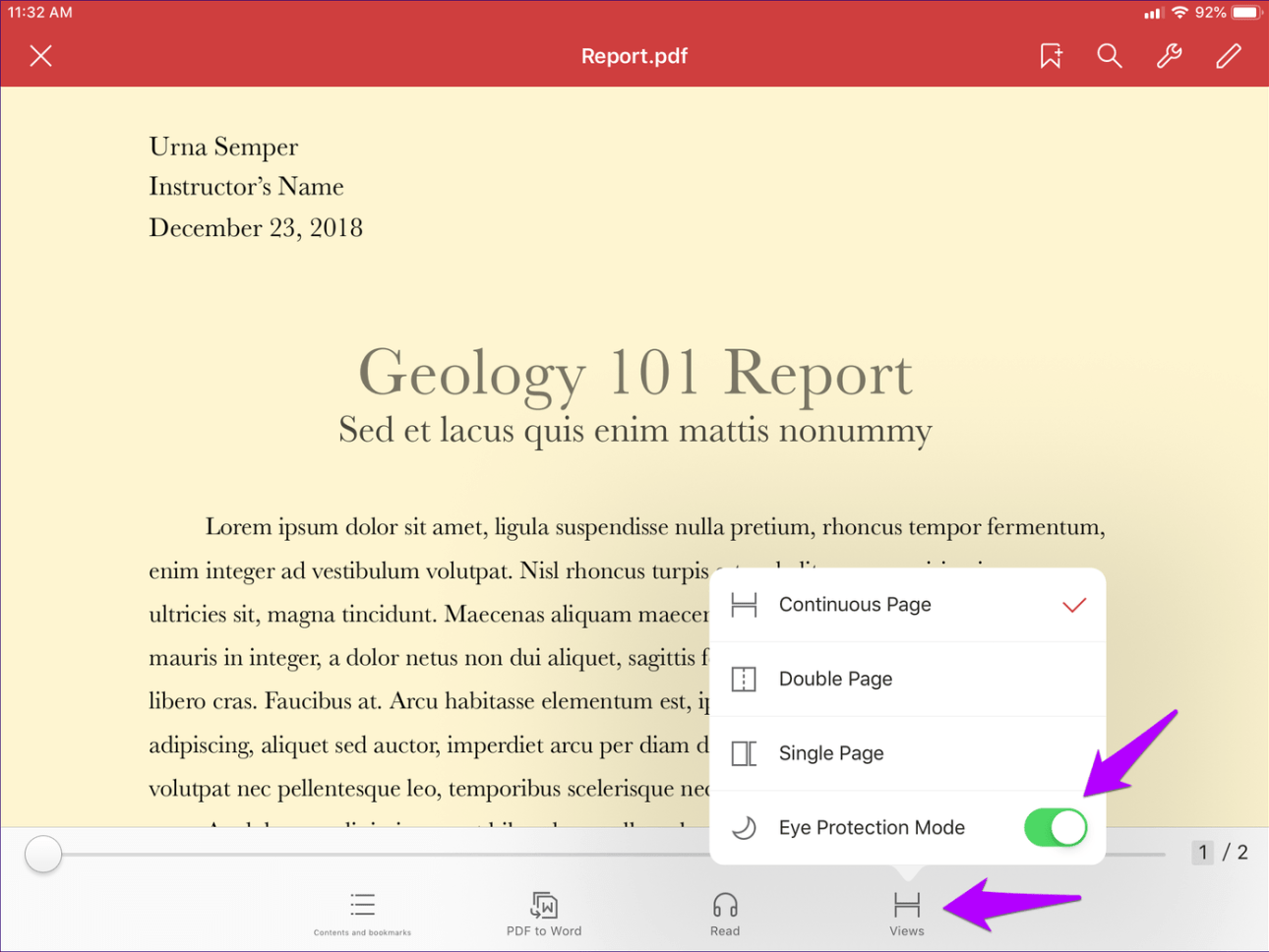Click the red checkmark beside Continuous Page
The width and height of the screenshot is (1269, 952).
tap(1074, 605)
